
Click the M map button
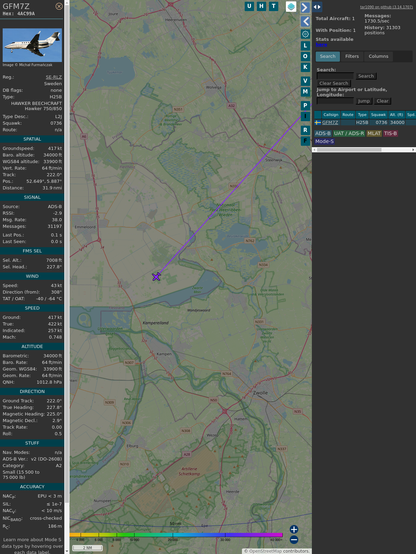pos(305,92)
